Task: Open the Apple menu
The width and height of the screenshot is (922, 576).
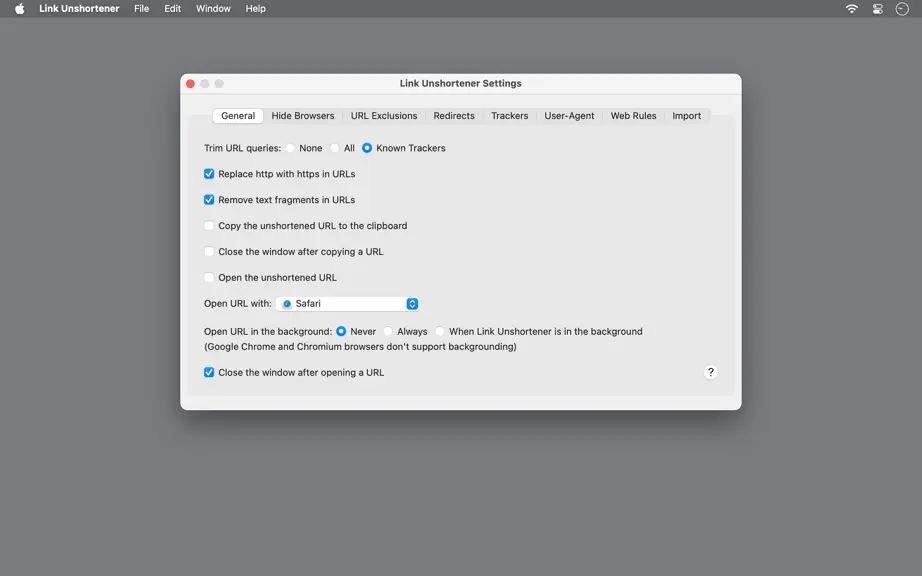Action: 19,9
